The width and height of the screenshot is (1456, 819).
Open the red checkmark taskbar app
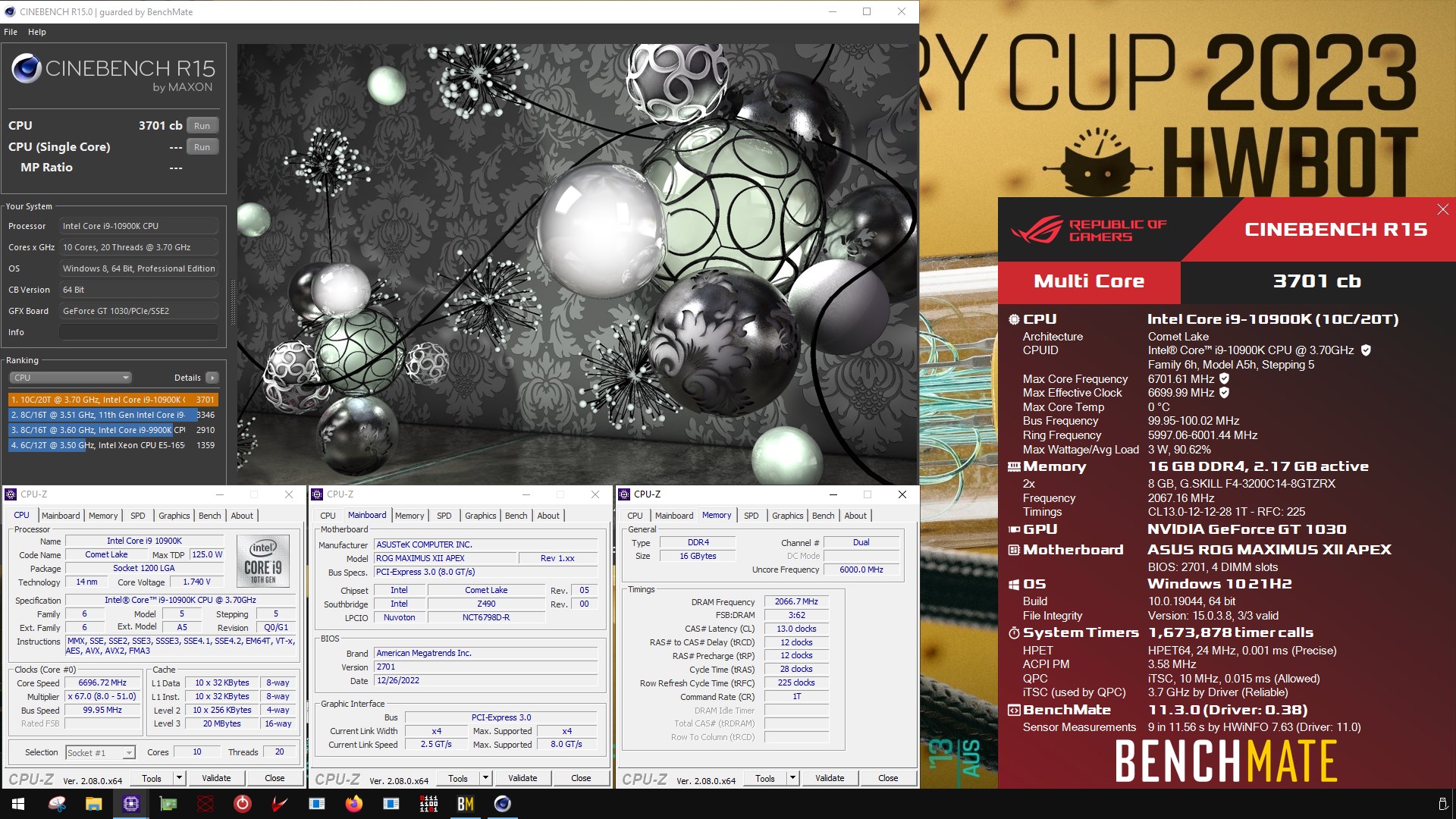(x=279, y=804)
